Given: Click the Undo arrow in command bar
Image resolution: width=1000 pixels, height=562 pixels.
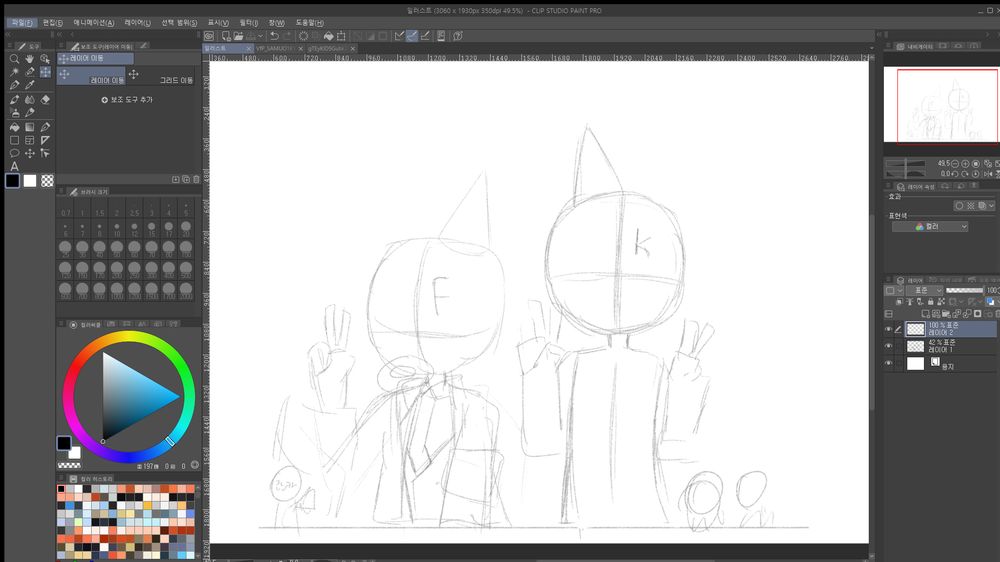Looking at the screenshot, I should pos(273,36).
